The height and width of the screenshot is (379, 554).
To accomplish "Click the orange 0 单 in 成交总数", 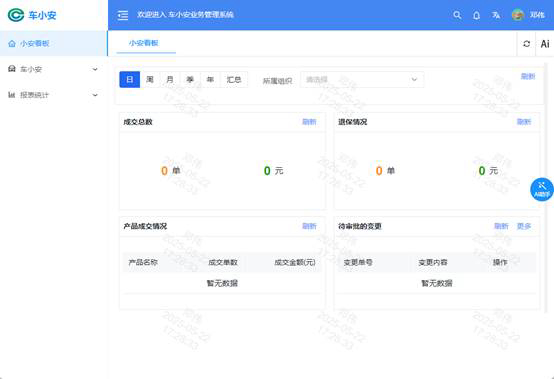I will [171, 171].
